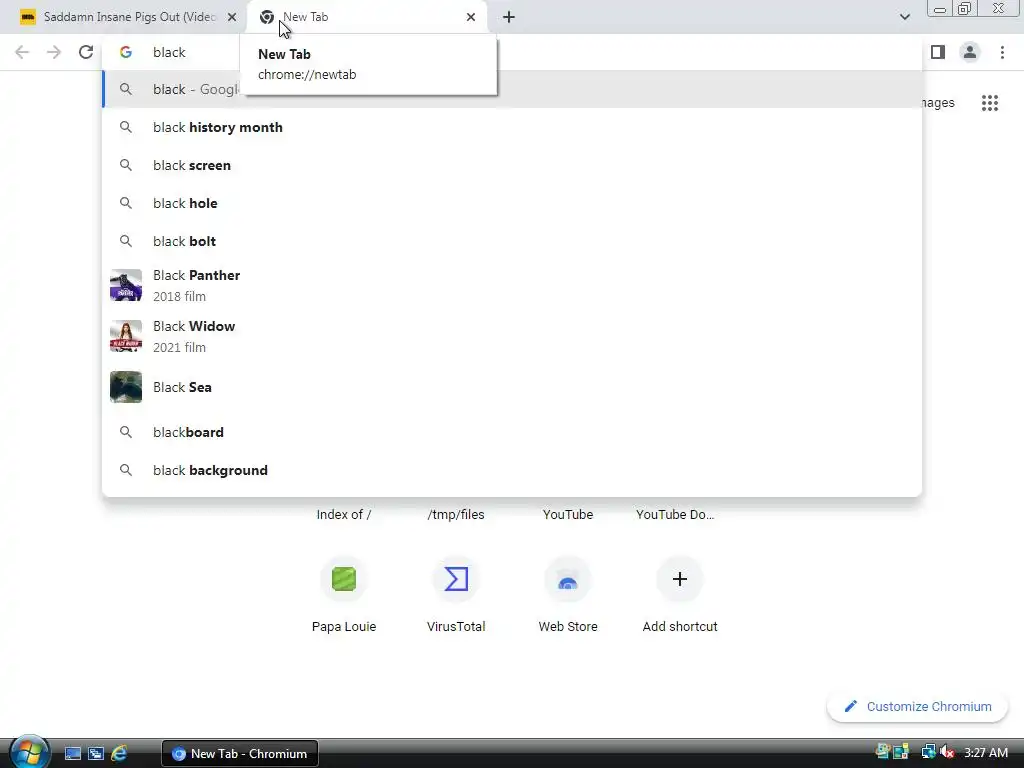
Task: Click Switch between windows quick launch icon
Action: point(96,754)
